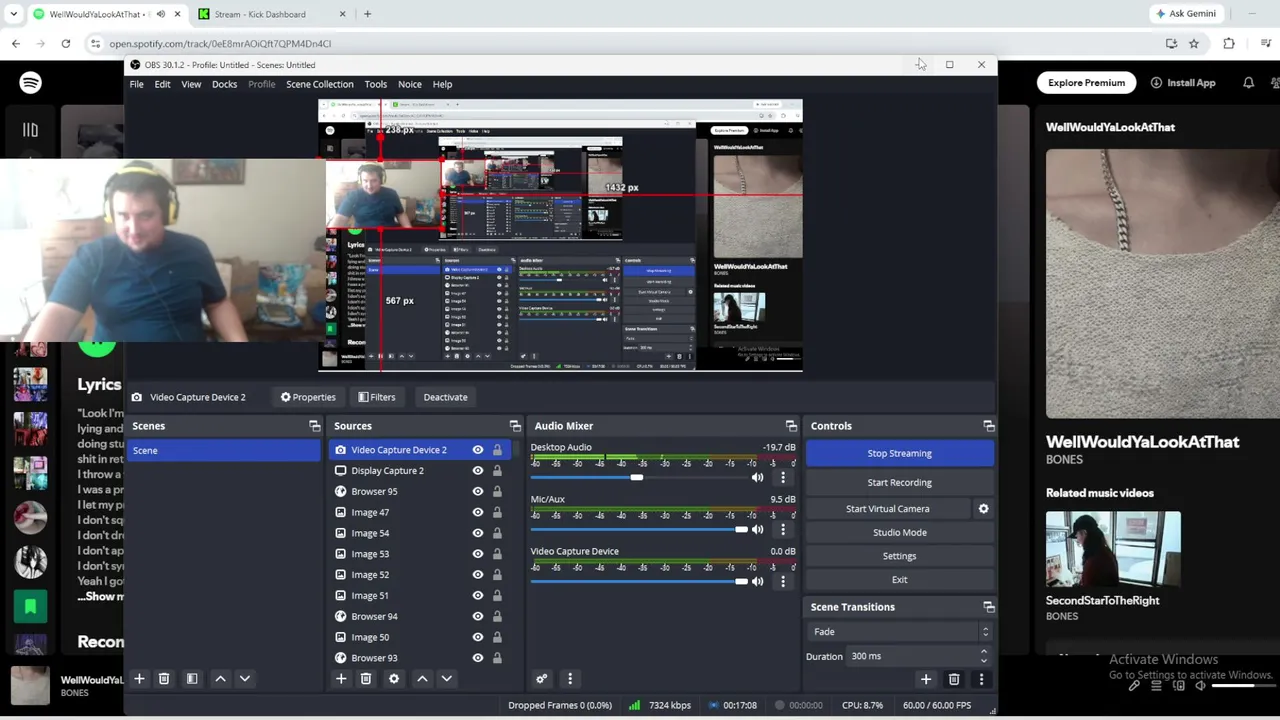This screenshot has width=1280, height=720.
Task: Adjust transition Duration spinner arrows
Action: [984, 656]
